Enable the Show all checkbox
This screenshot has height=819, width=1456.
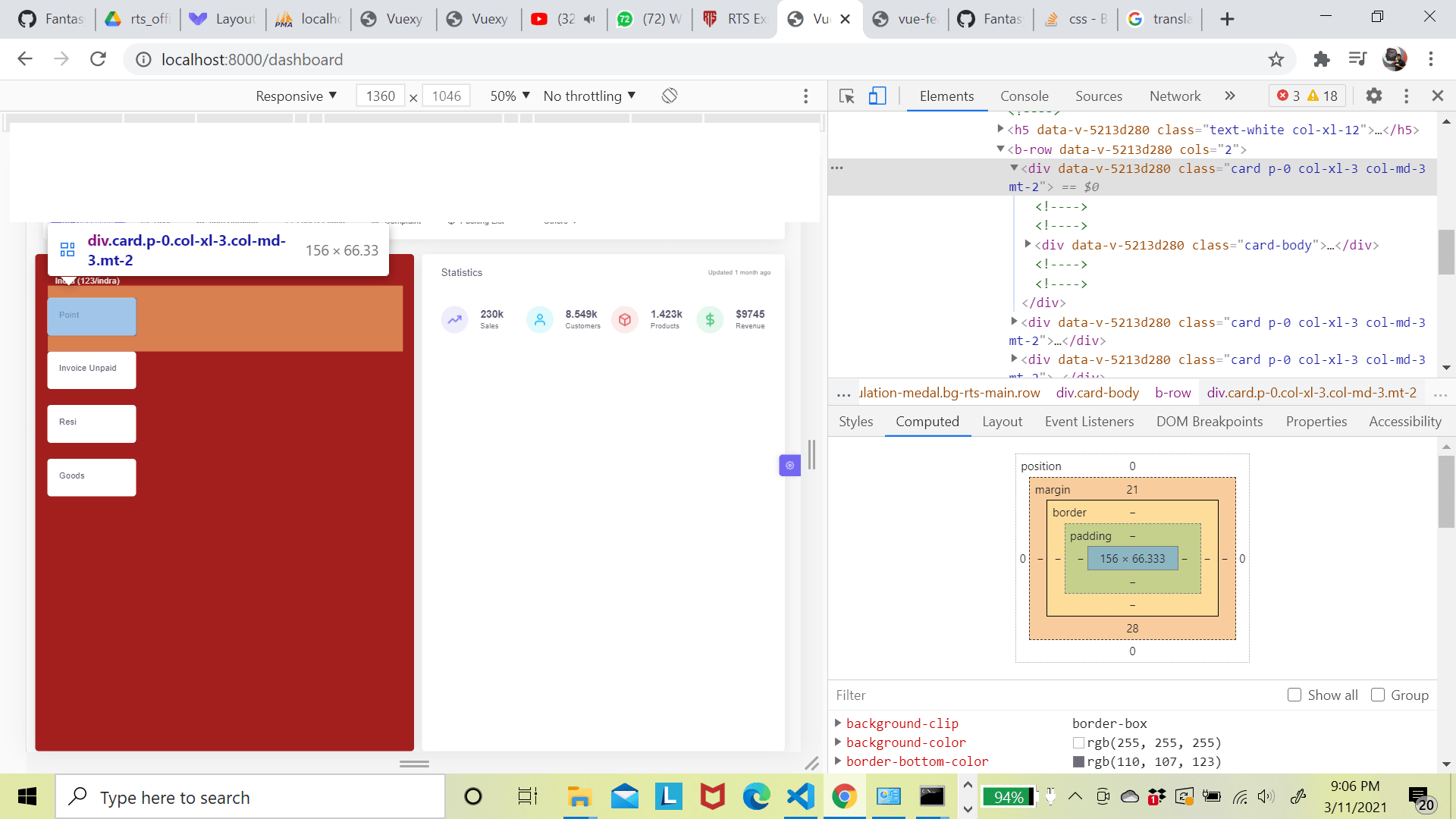coord(1294,695)
